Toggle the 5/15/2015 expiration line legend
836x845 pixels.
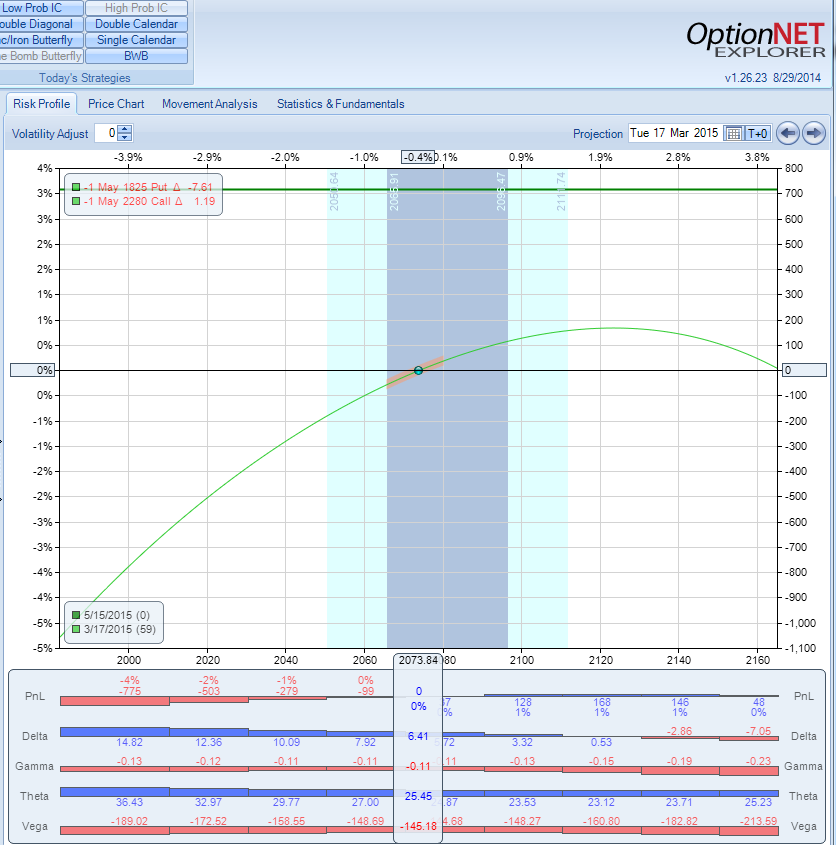(x=76, y=615)
